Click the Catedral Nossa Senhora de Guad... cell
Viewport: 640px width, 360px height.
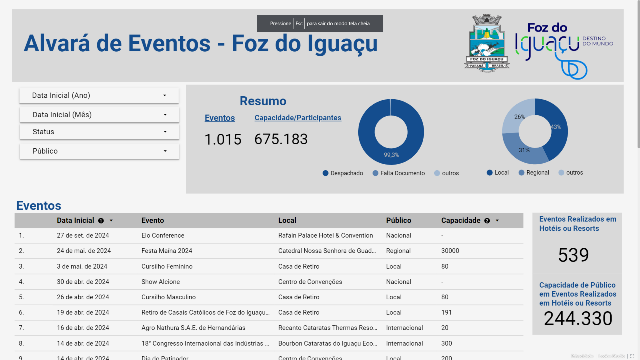[x=327, y=251]
